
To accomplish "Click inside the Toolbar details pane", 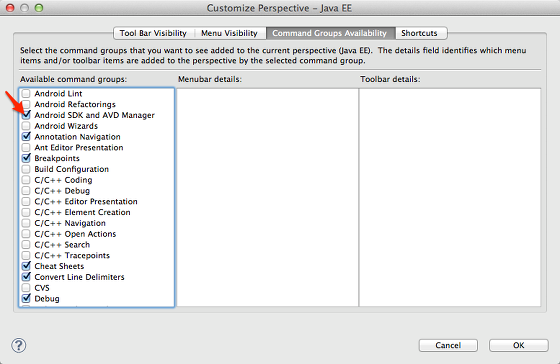I will (x=450, y=197).
